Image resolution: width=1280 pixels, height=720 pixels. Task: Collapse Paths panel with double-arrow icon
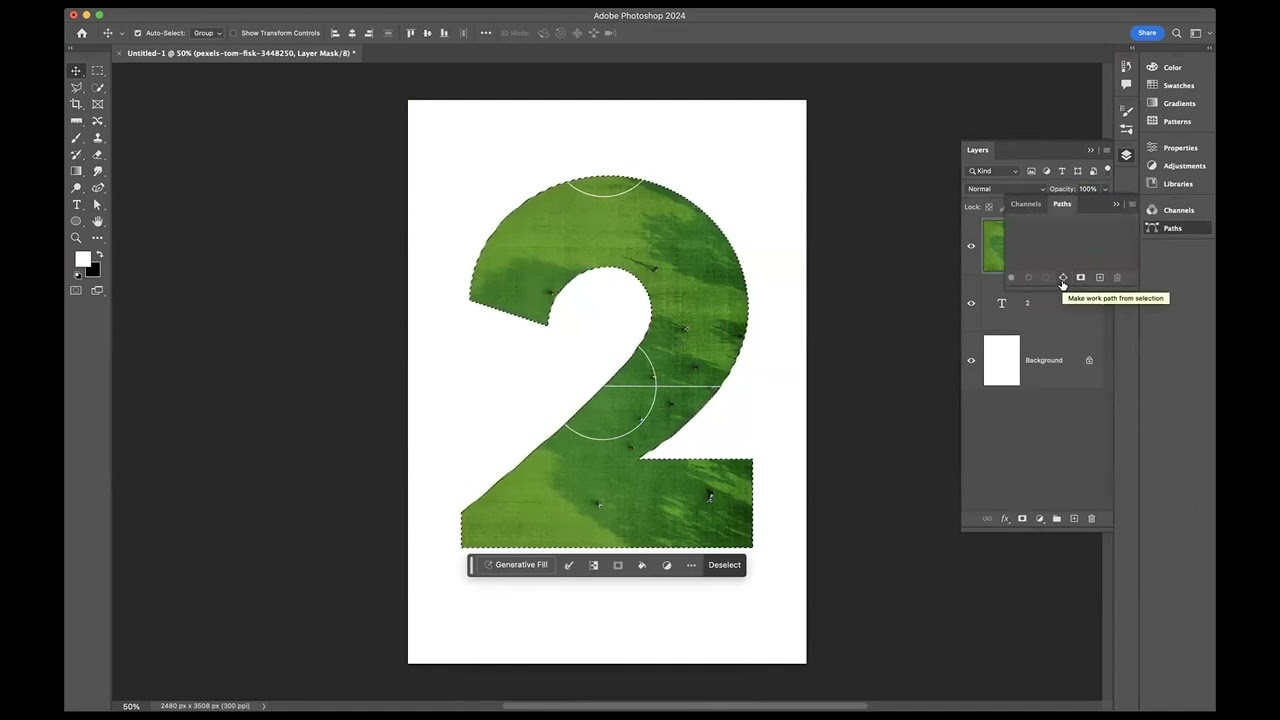(1117, 204)
